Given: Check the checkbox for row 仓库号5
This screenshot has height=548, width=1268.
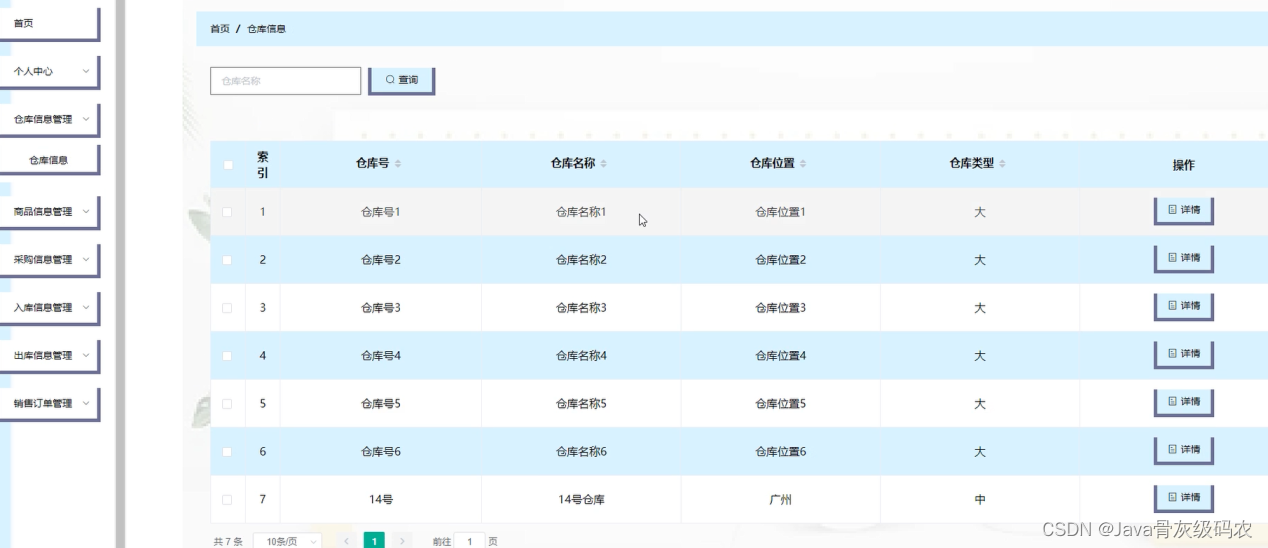Looking at the screenshot, I should (227, 404).
